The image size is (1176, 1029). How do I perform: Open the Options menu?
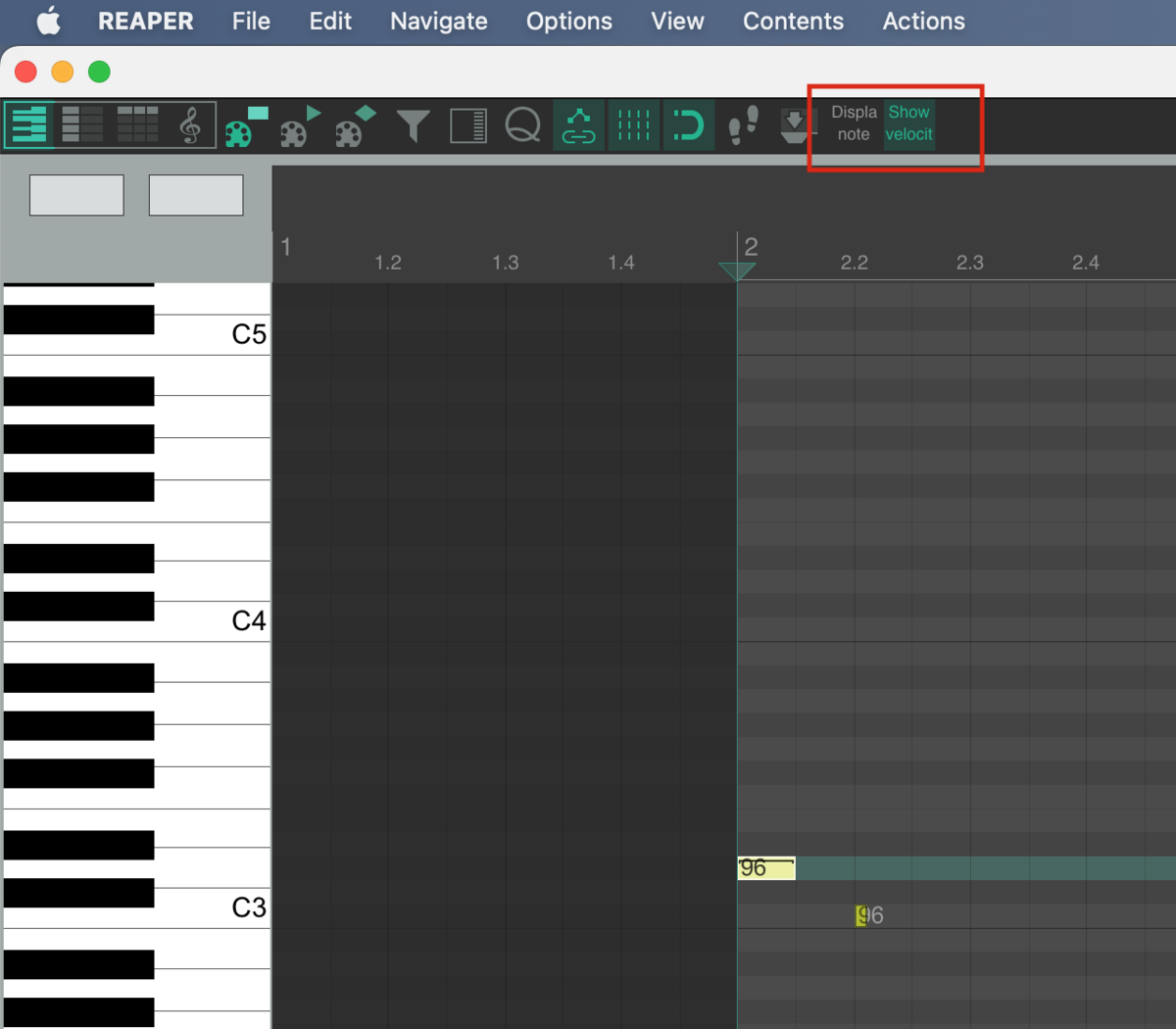pyautogui.click(x=569, y=21)
